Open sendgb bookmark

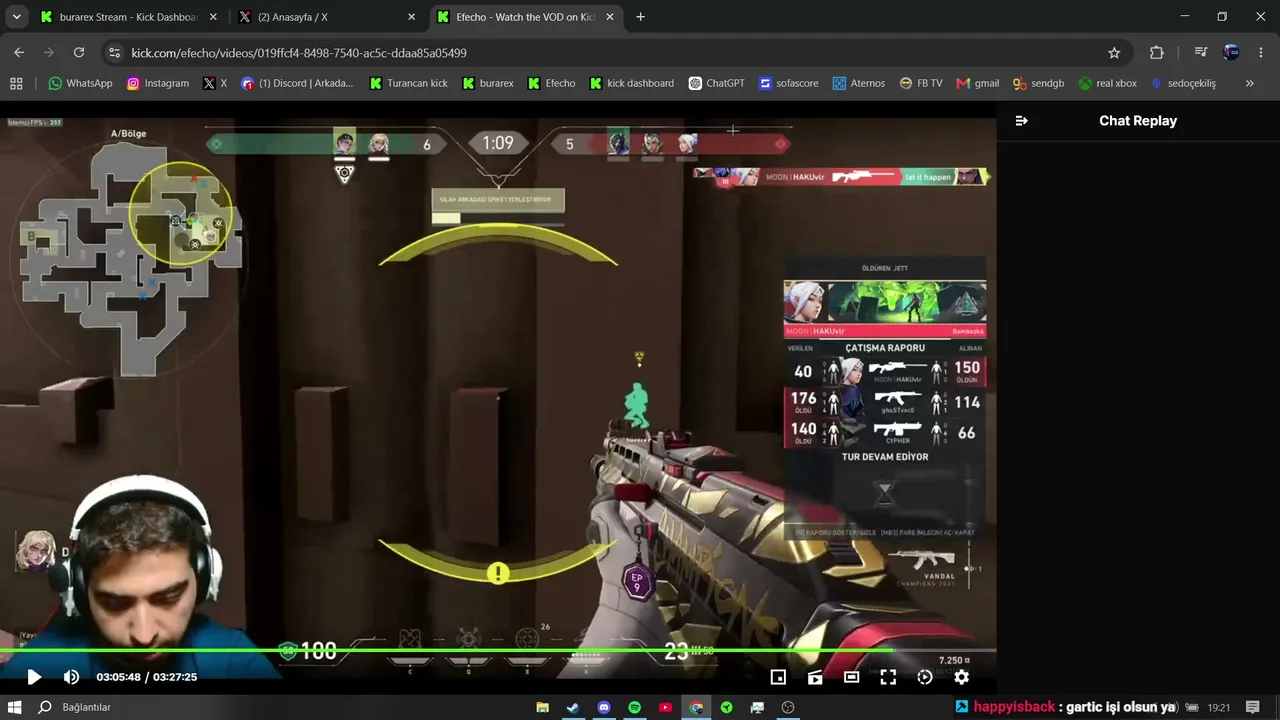1039,83
